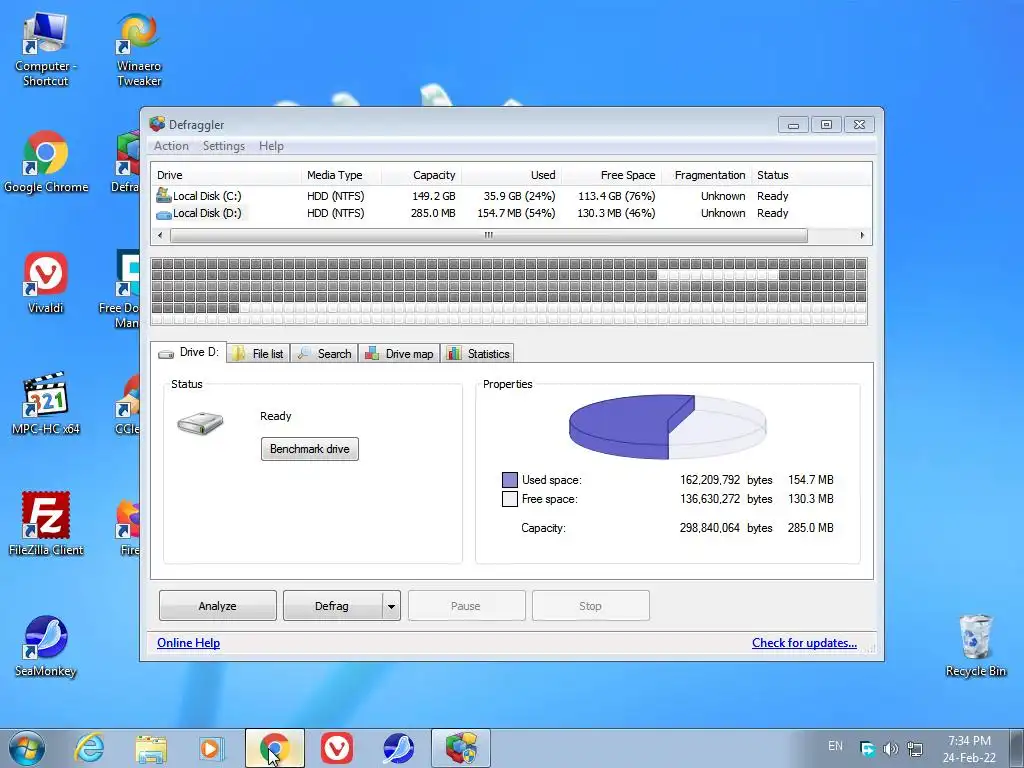Sort by Free Space column header

pyautogui.click(x=611, y=175)
